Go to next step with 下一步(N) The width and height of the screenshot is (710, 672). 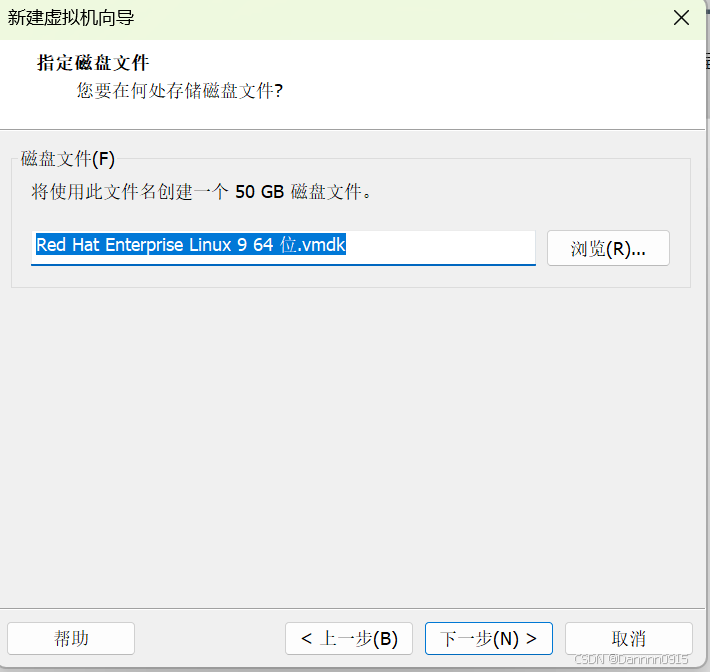(489, 638)
